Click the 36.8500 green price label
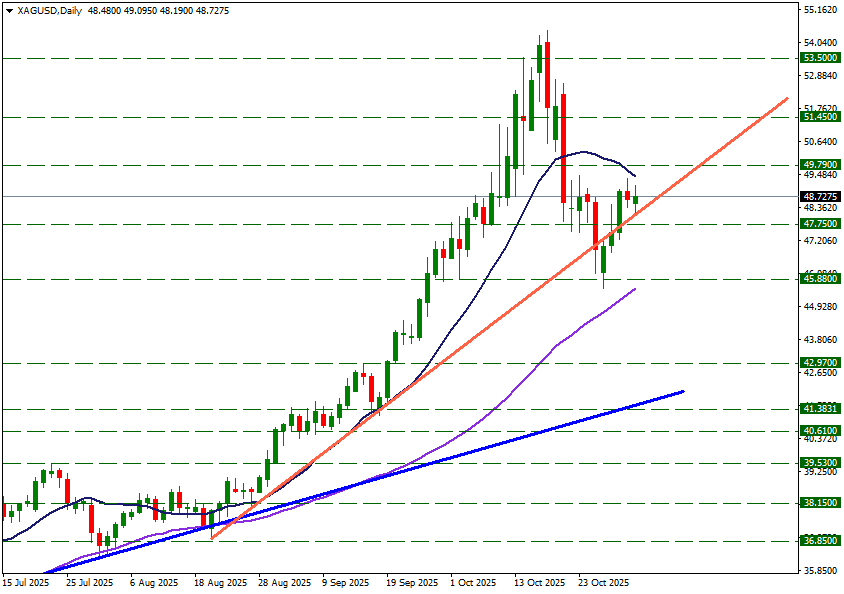Screen dimensions: 844x594 [x=819, y=540]
